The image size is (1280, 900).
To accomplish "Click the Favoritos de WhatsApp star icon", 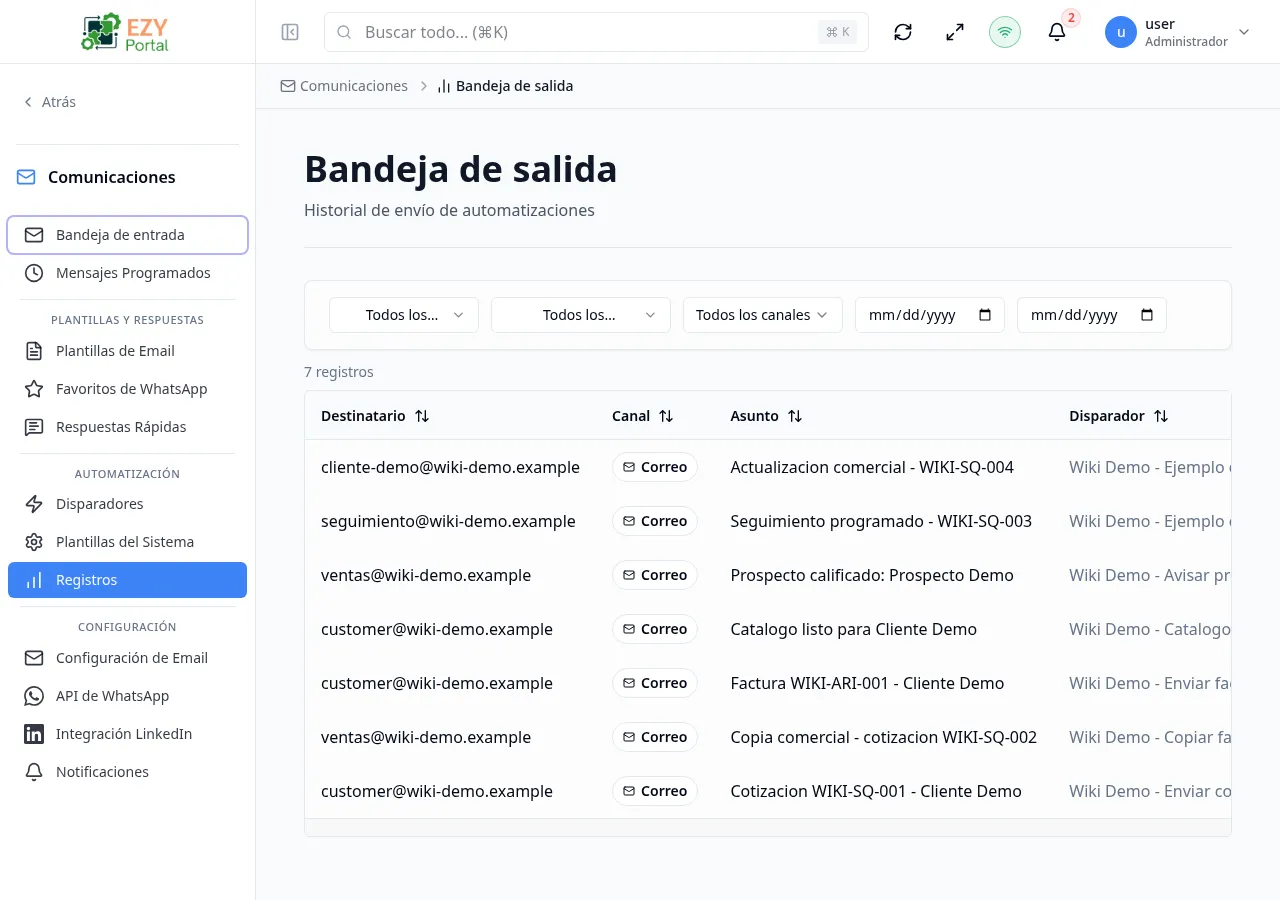I will (x=34, y=389).
